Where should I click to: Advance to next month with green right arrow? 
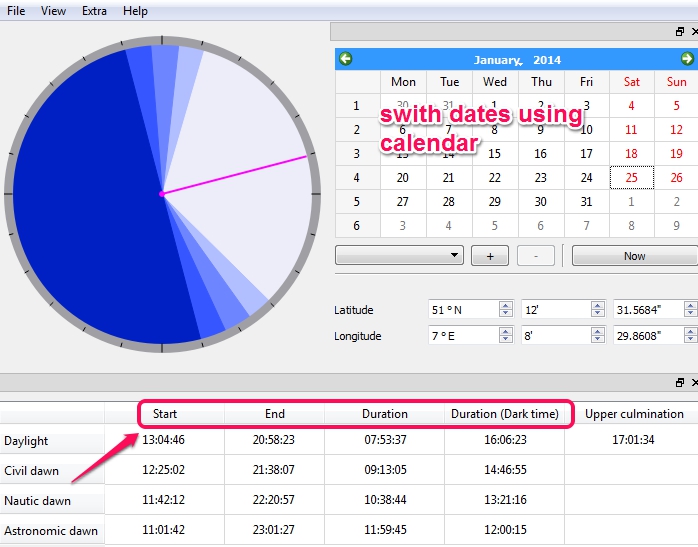[687, 59]
